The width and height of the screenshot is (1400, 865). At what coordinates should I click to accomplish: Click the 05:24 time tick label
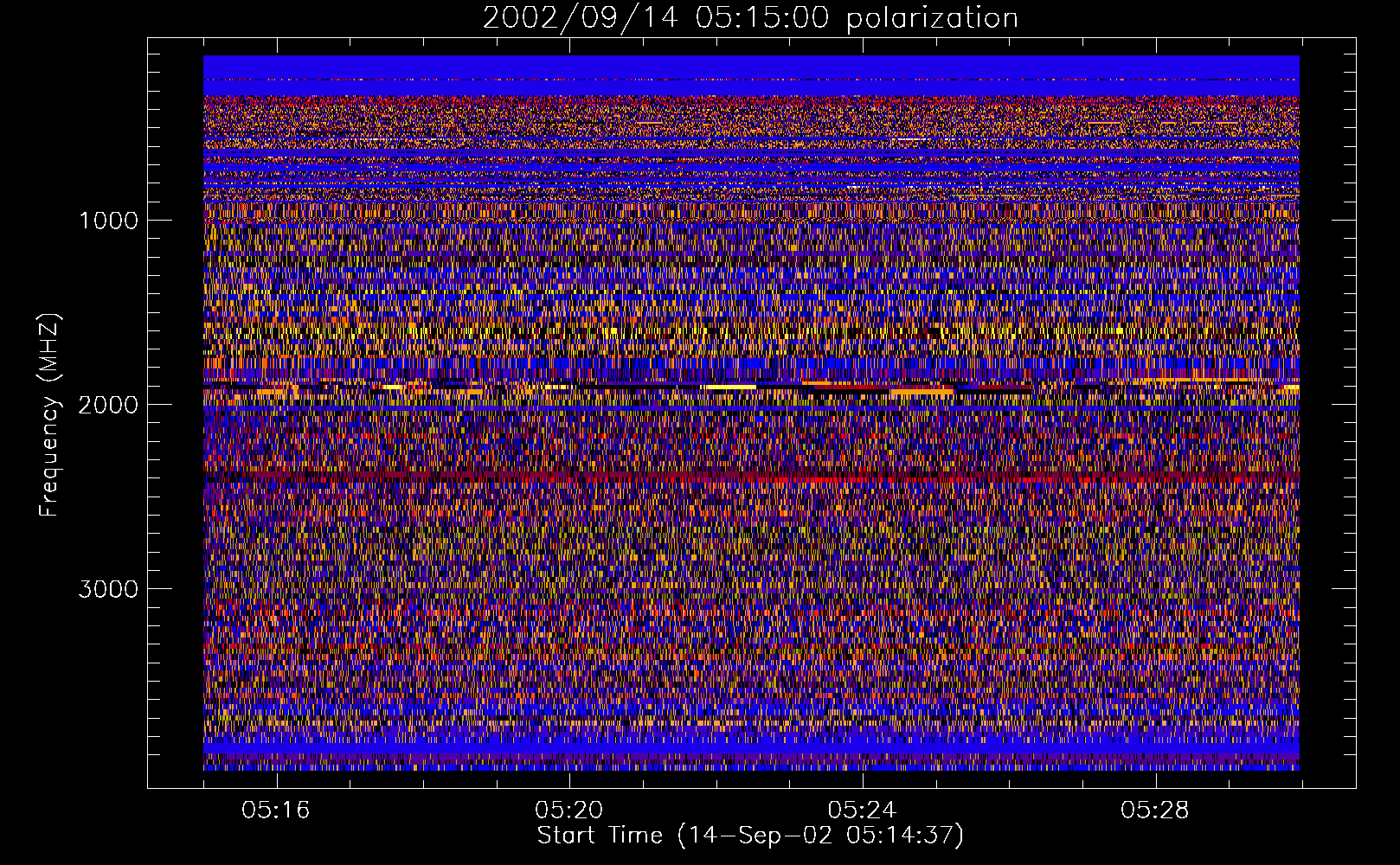pyautogui.click(x=862, y=810)
